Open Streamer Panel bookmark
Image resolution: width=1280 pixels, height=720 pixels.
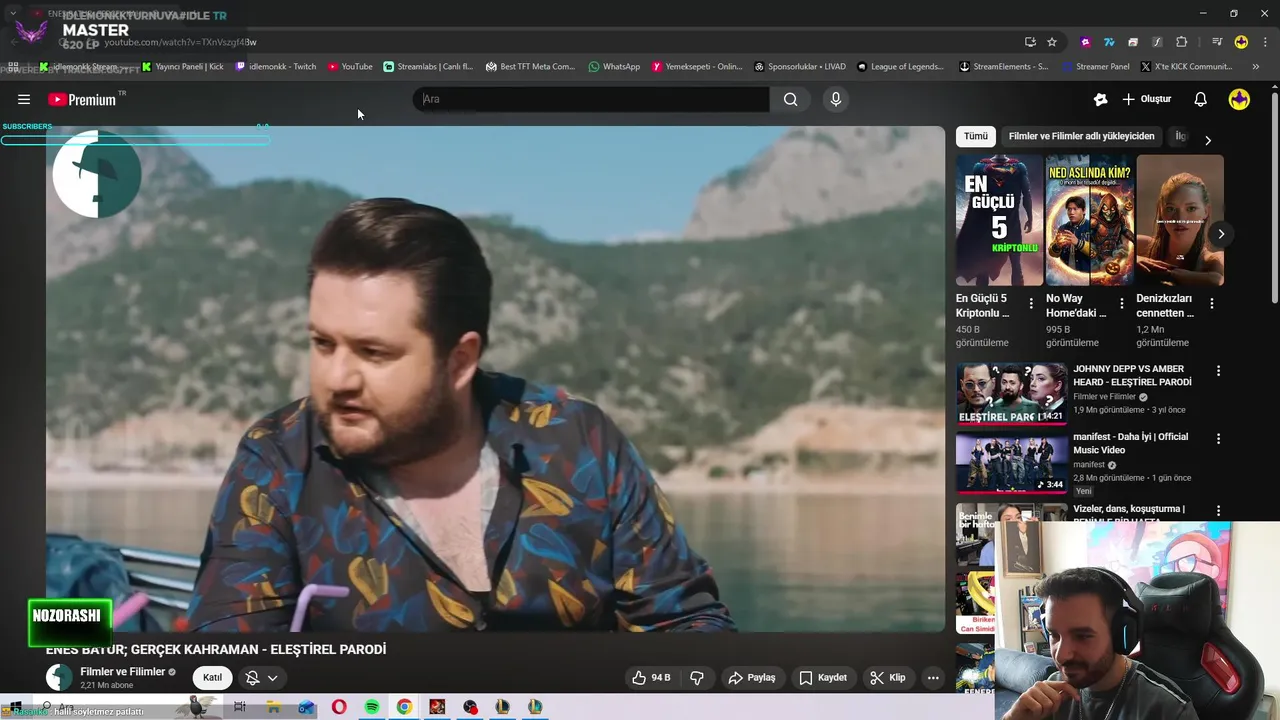1096,67
